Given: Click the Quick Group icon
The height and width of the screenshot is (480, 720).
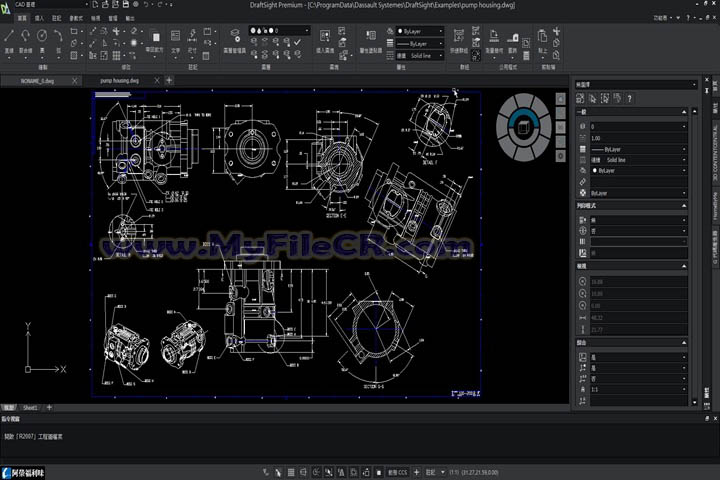Looking at the screenshot, I should (x=458, y=36).
